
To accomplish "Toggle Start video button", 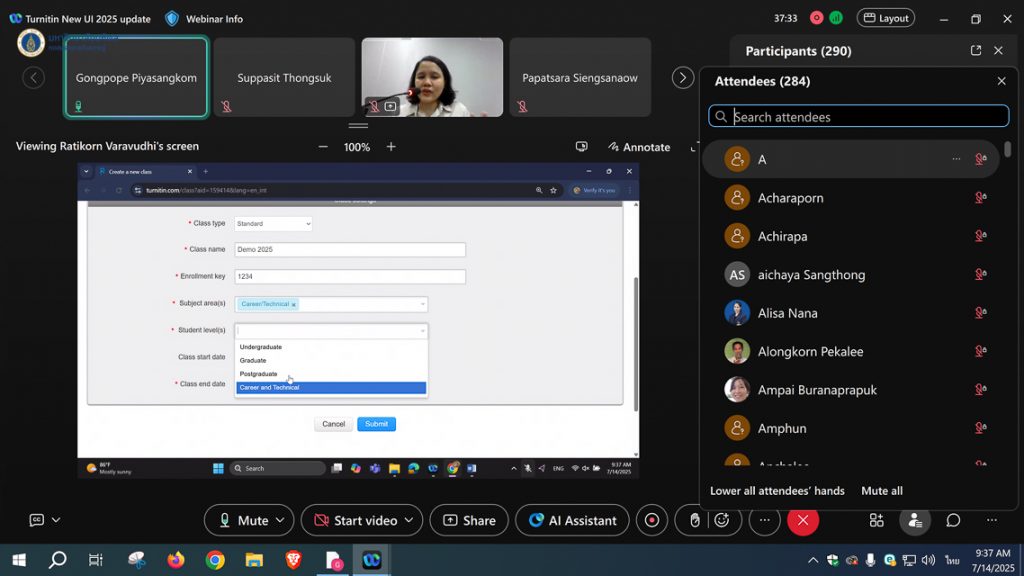I will click(x=354, y=520).
